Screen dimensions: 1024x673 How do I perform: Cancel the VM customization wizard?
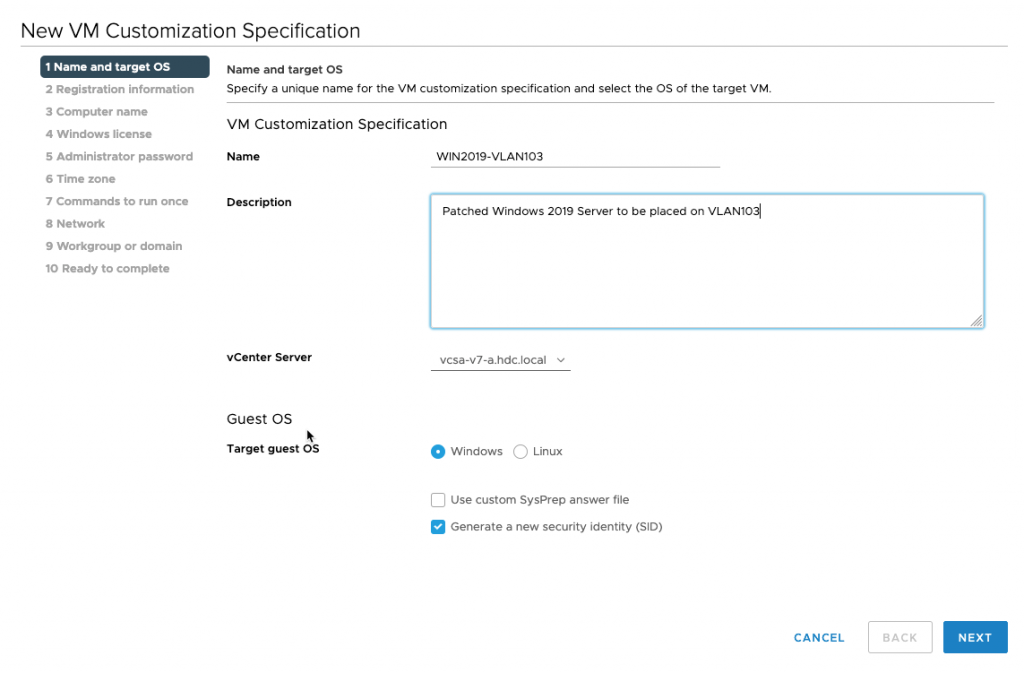click(818, 637)
